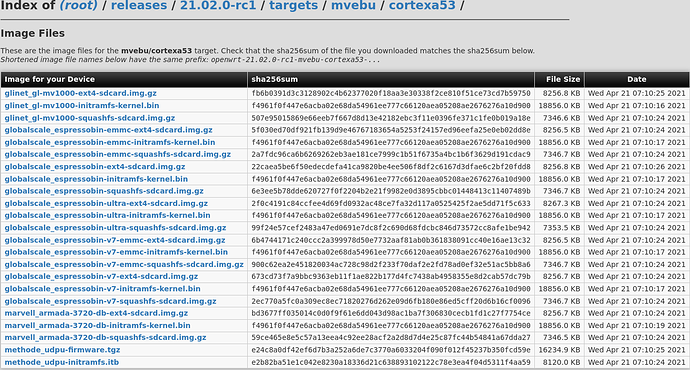Image resolution: width=690 pixels, height=370 pixels.
Task: Open the (root) breadcrumb link
Action: point(78,5)
